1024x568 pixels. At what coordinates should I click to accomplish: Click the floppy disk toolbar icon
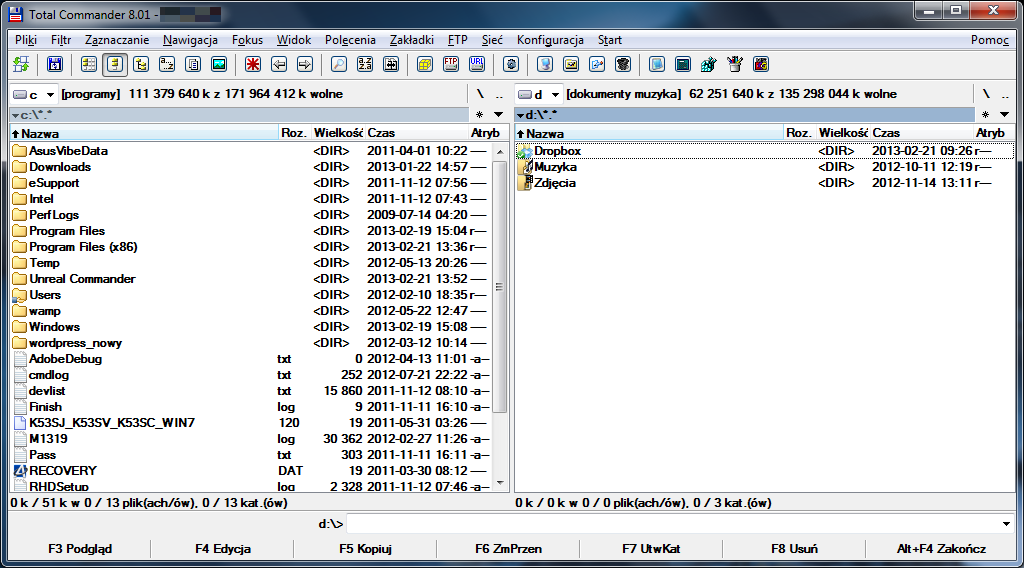tap(55, 64)
